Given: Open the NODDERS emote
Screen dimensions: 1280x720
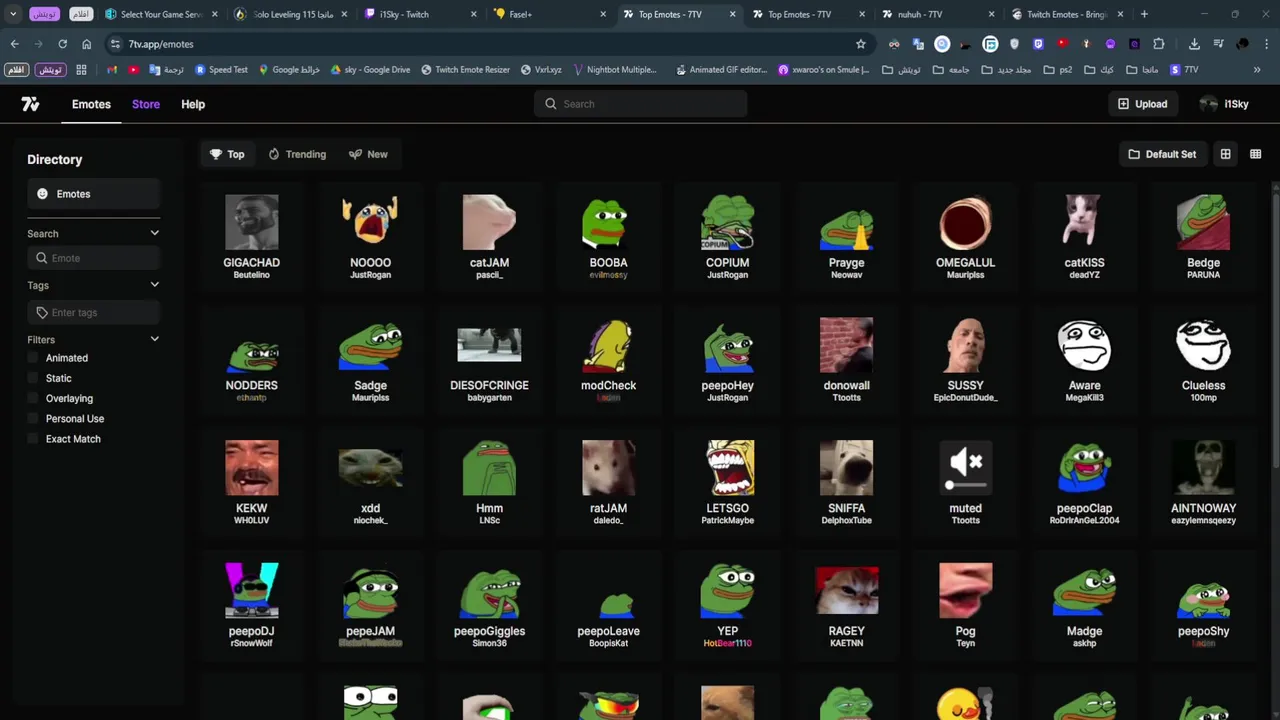Looking at the screenshot, I should (x=251, y=359).
